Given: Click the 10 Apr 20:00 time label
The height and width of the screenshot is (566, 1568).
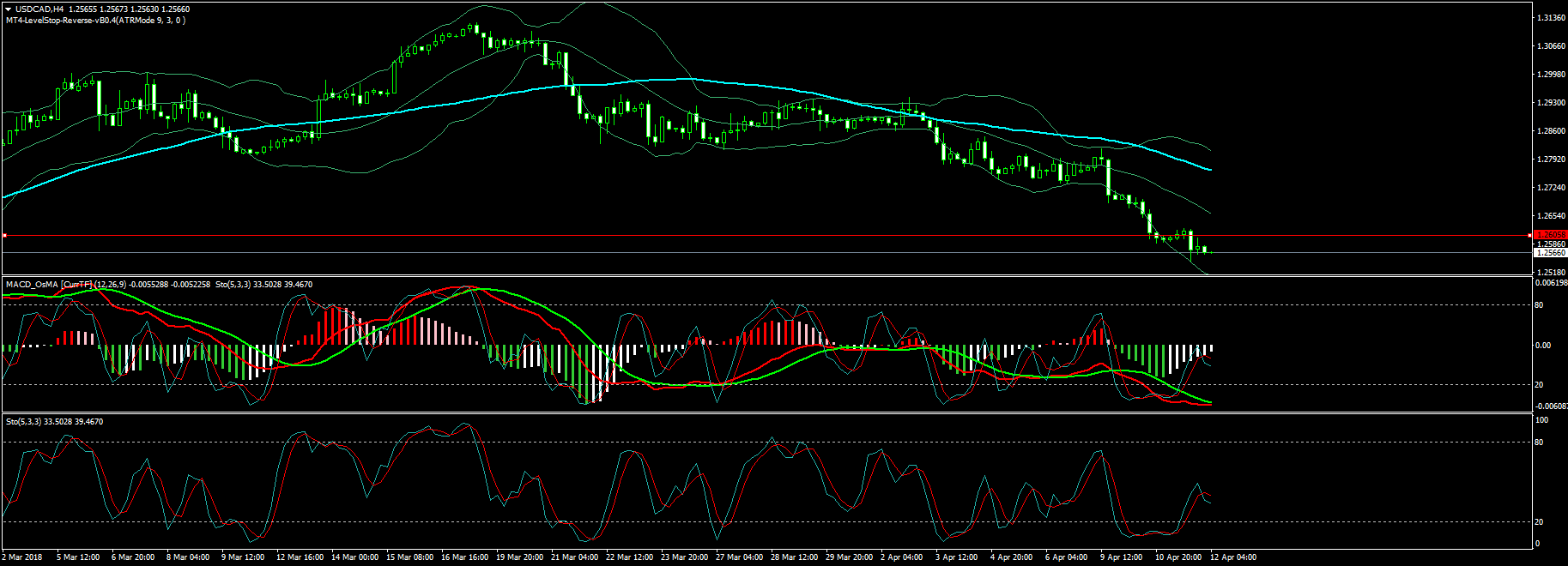Looking at the screenshot, I should point(1178,557).
